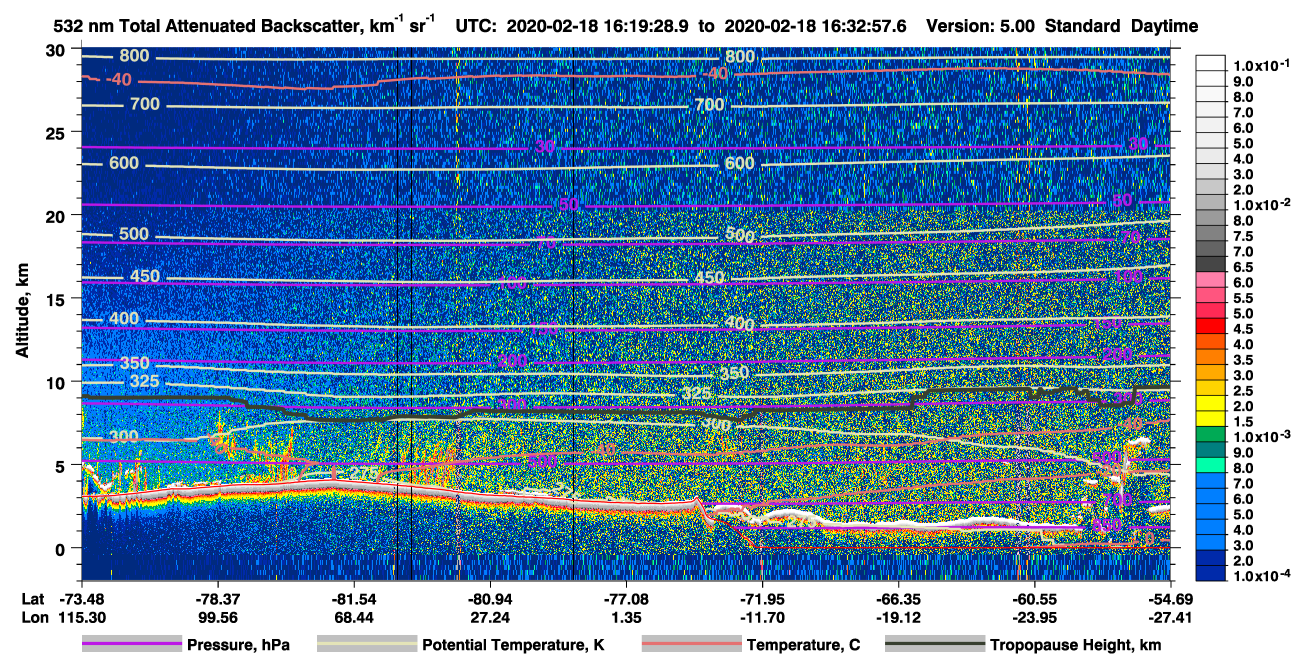Click the 'Standard' word in header
This screenshot has height=667, width=1300.
pos(1083,27)
